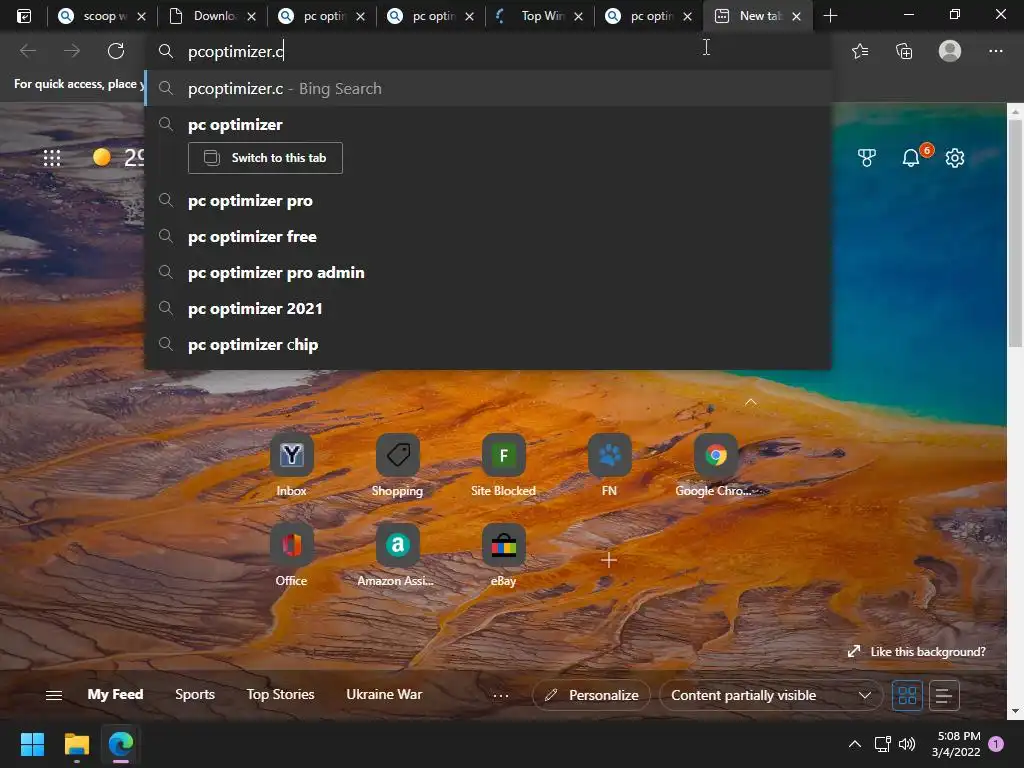Show more feed categories ellipsis
Viewport: 1024px width, 768px height.
tap(501, 696)
